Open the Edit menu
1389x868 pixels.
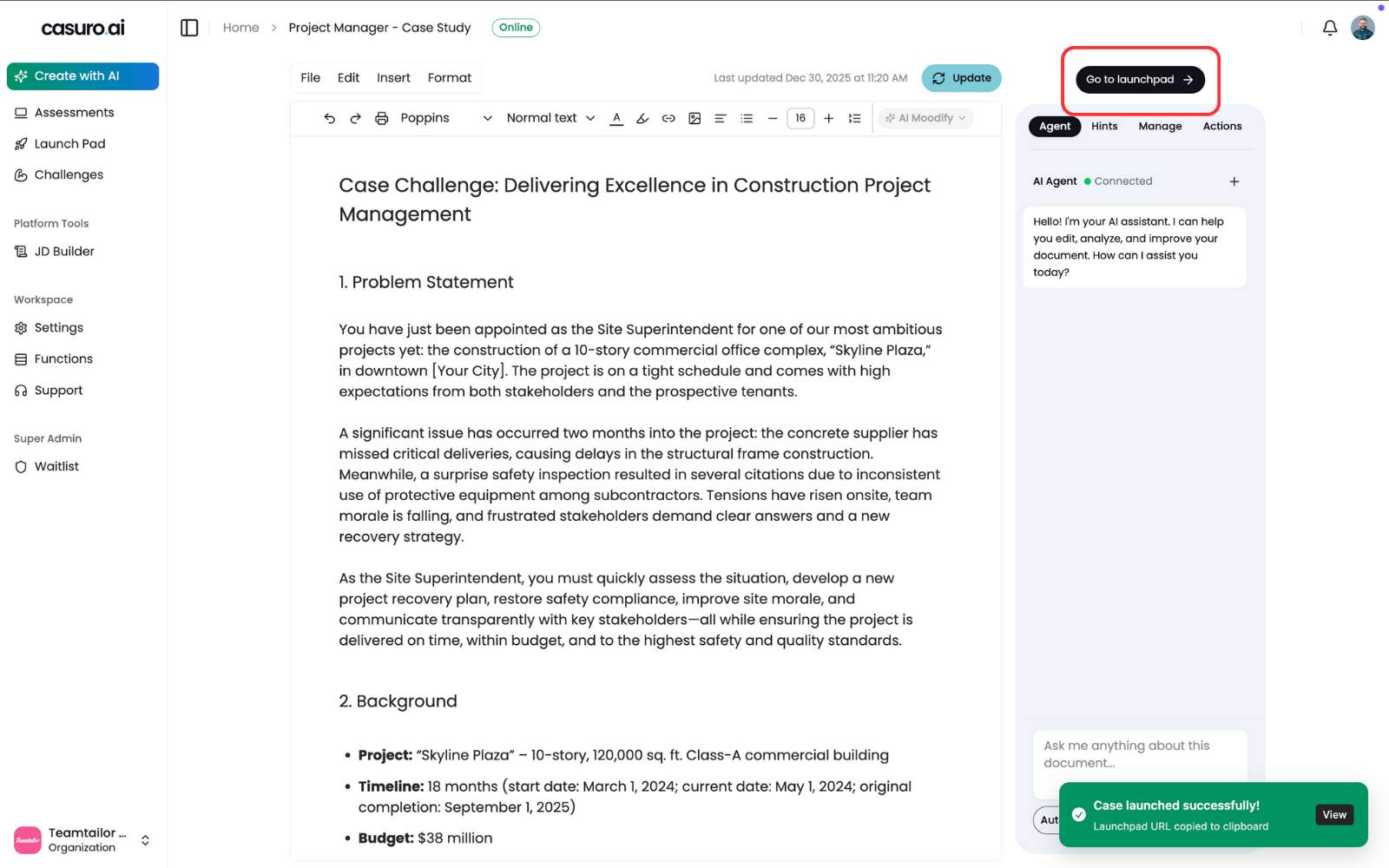348,78
